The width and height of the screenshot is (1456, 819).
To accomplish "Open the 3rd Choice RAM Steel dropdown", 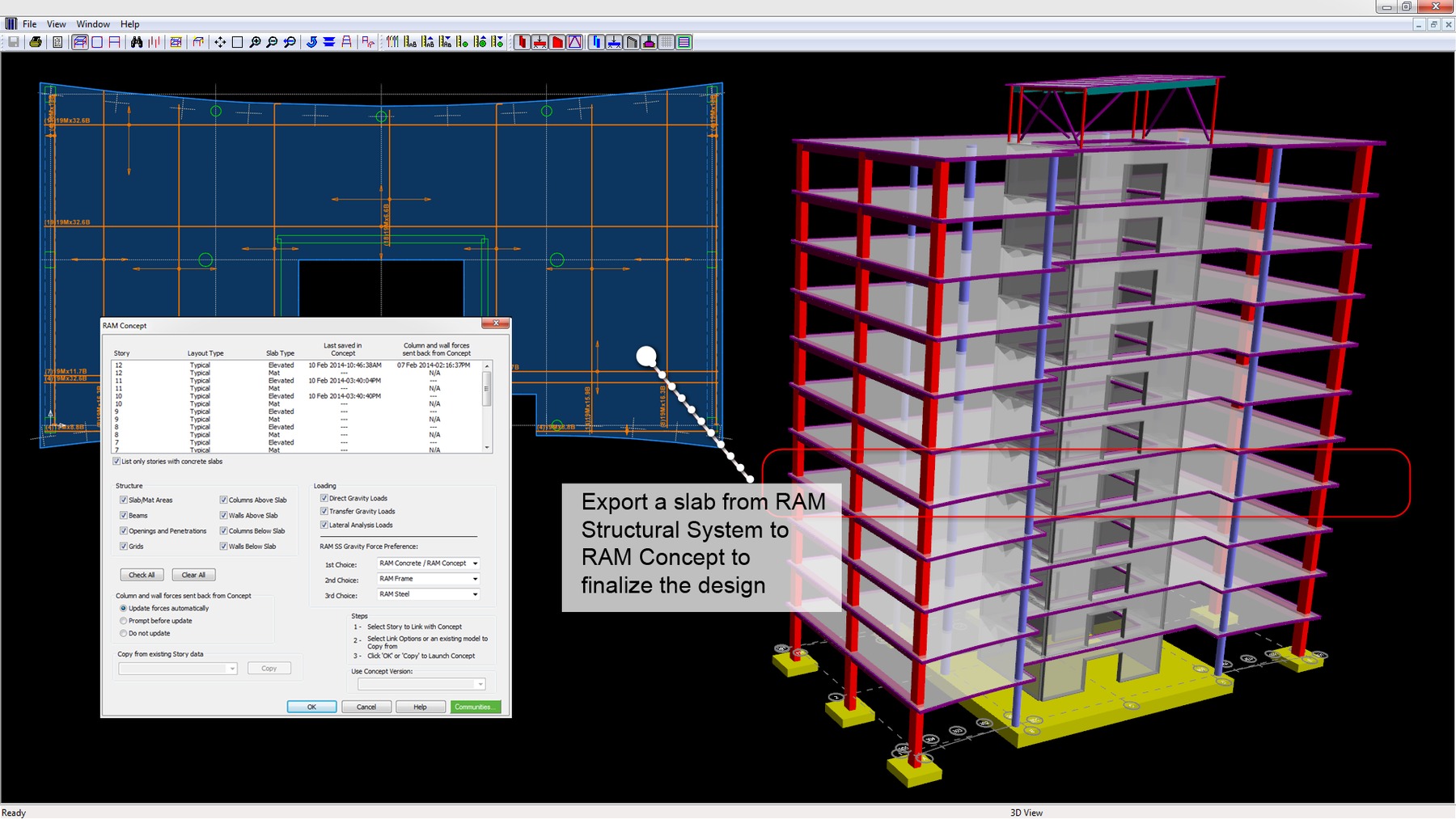I will click(475, 594).
